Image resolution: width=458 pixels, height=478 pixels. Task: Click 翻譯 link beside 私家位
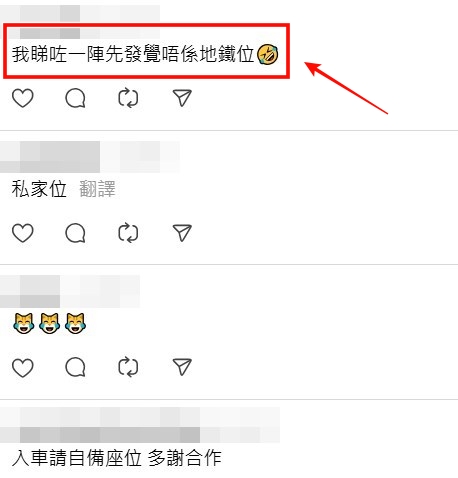click(x=97, y=189)
